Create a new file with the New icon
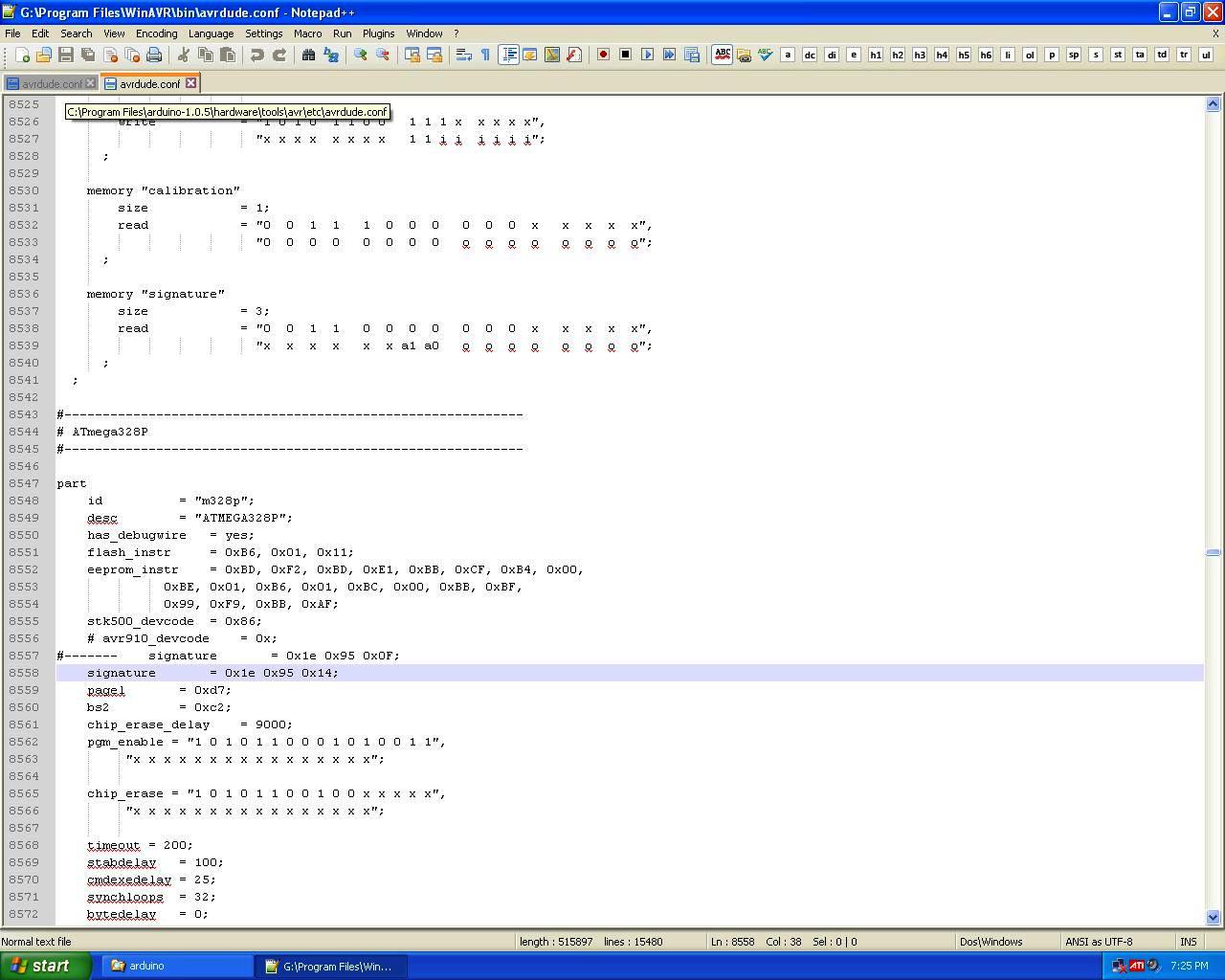This screenshot has width=1225, height=980. (22, 55)
